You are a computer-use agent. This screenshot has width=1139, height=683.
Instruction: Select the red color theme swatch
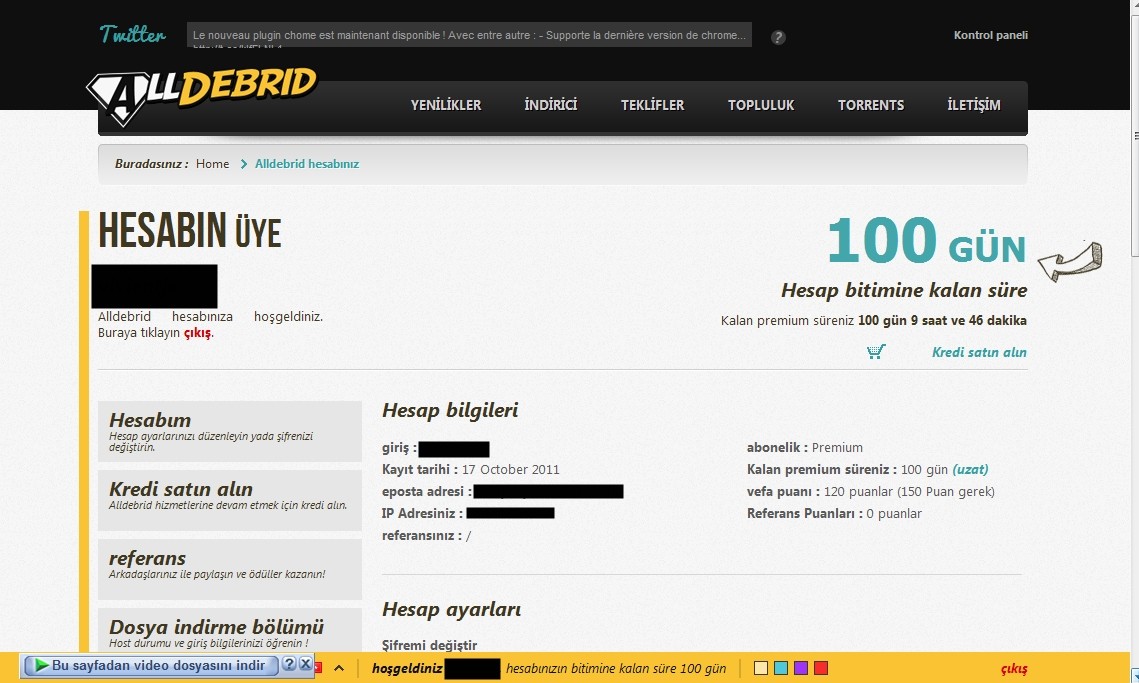(x=821, y=668)
